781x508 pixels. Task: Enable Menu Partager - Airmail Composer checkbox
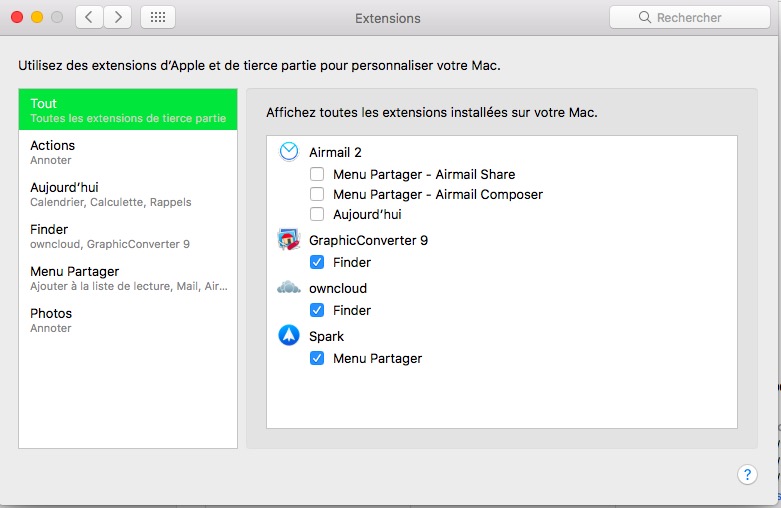pos(317,194)
